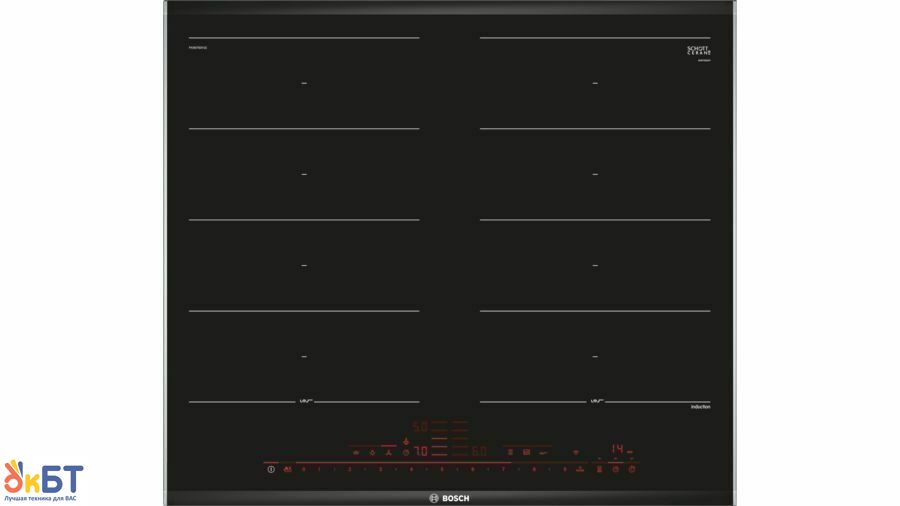Viewport: 900px width, 506px height.
Task: Tap the timer display reading 14
Action: point(617,449)
